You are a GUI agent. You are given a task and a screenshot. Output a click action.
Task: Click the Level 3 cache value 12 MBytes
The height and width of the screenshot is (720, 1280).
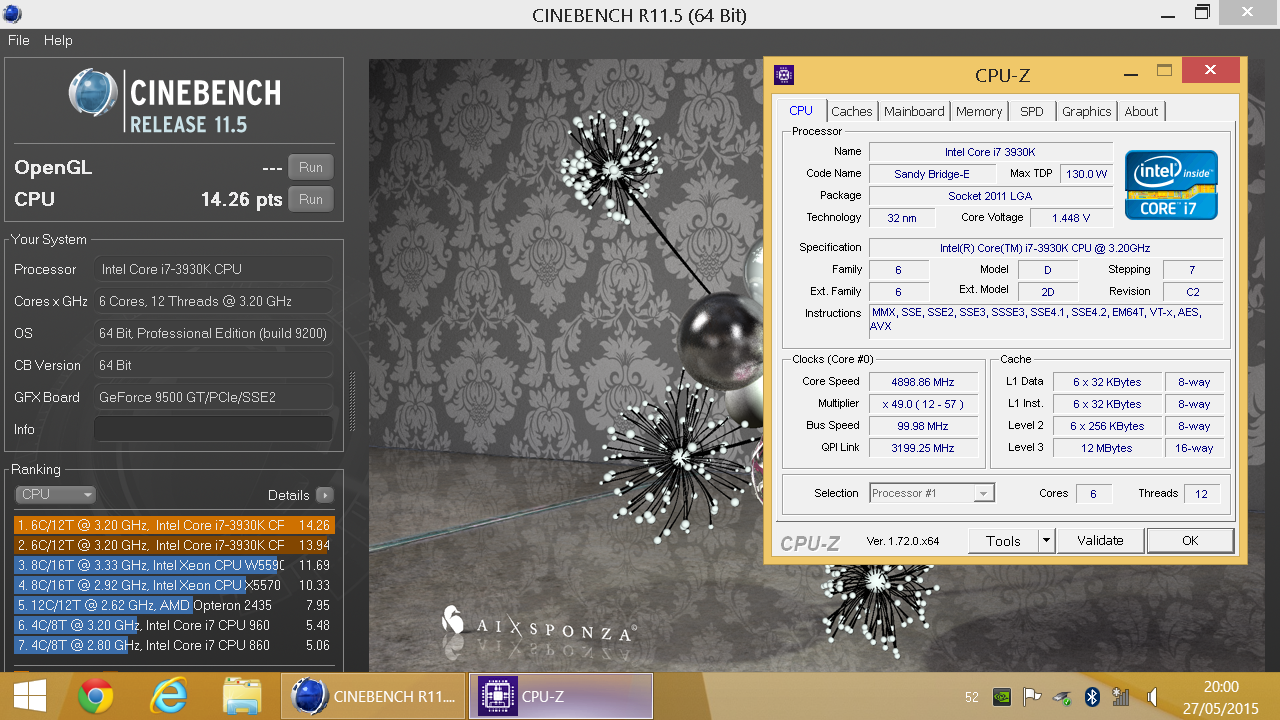(x=1107, y=448)
